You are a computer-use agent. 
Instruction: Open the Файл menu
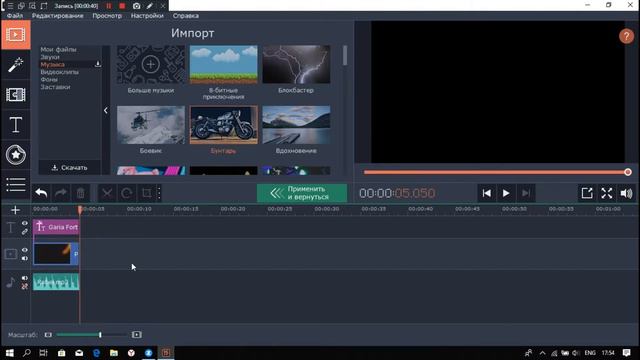pyautogui.click(x=15, y=16)
